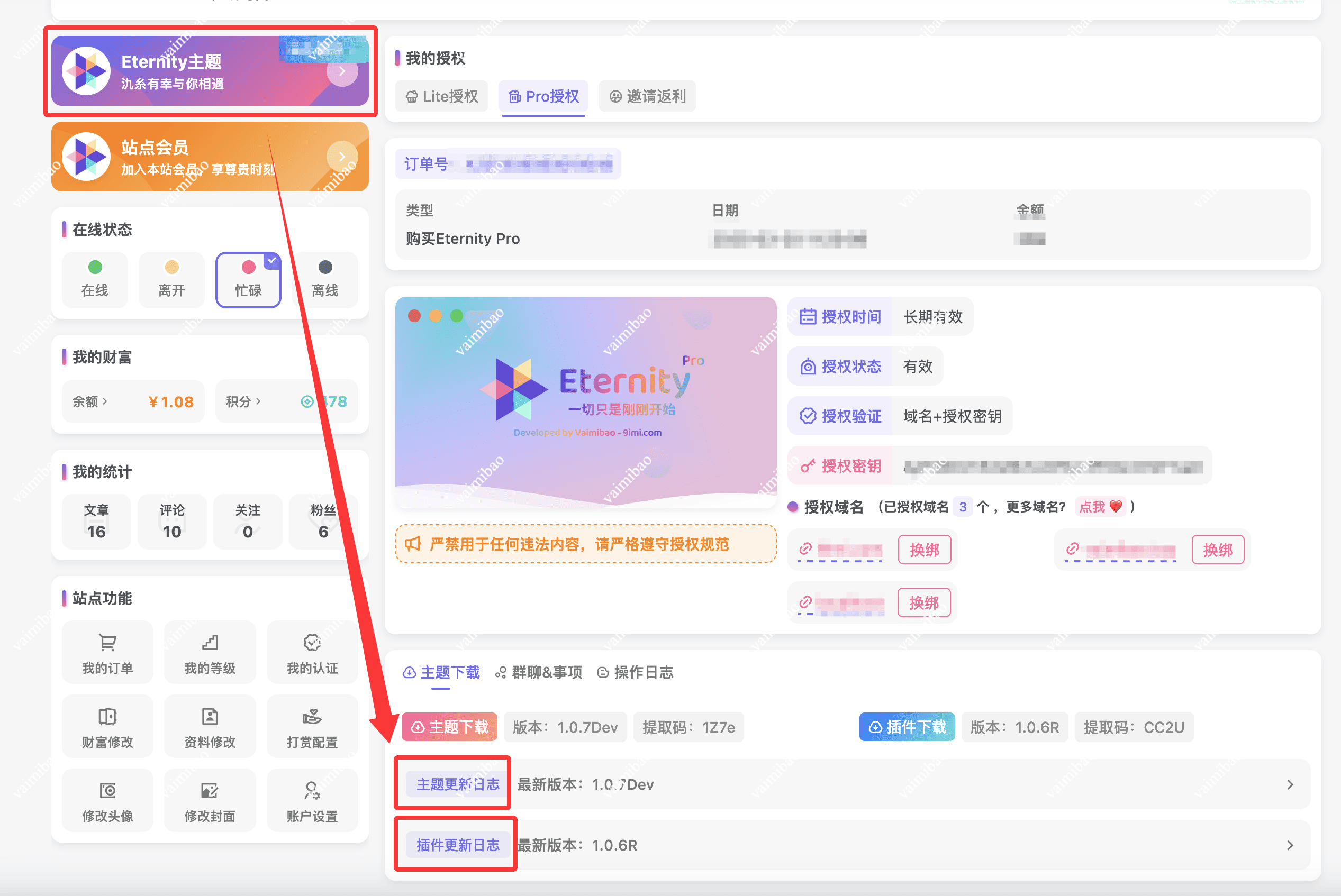Open the 站点会员 banner arrow
1341x896 pixels.
(x=342, y=157)
